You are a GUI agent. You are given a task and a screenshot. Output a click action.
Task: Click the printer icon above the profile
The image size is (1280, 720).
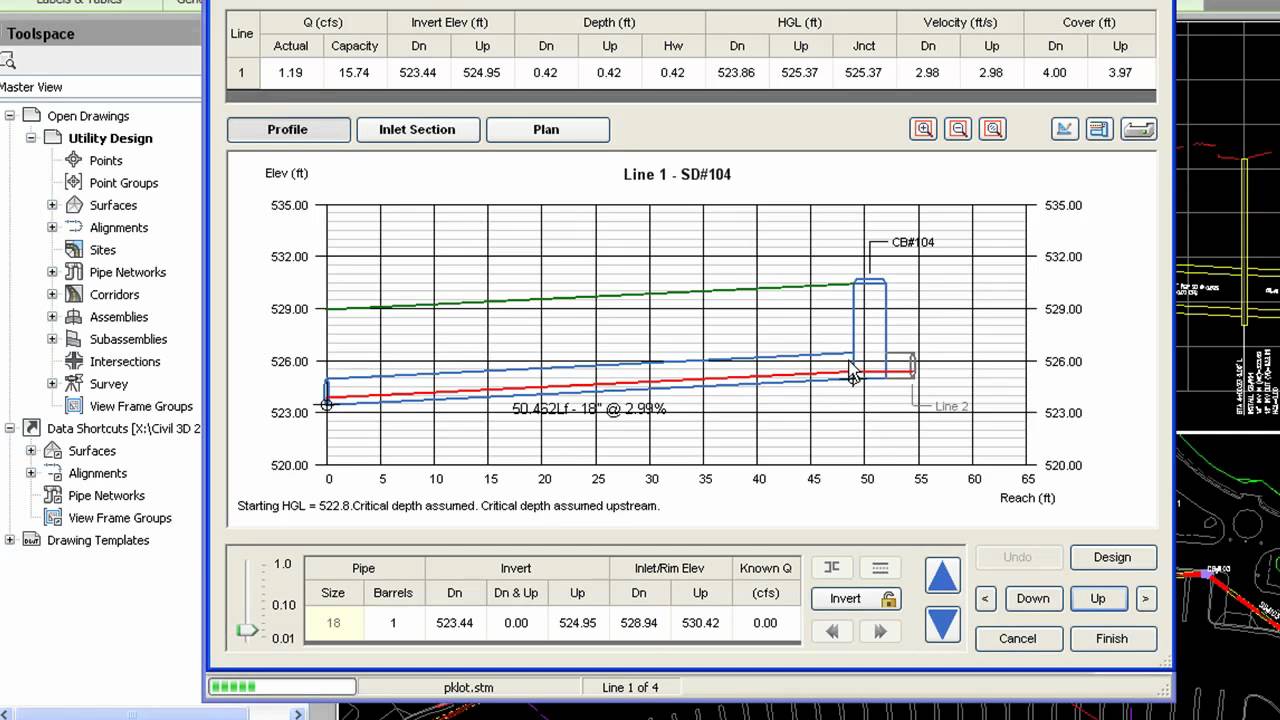[1139, 129]
